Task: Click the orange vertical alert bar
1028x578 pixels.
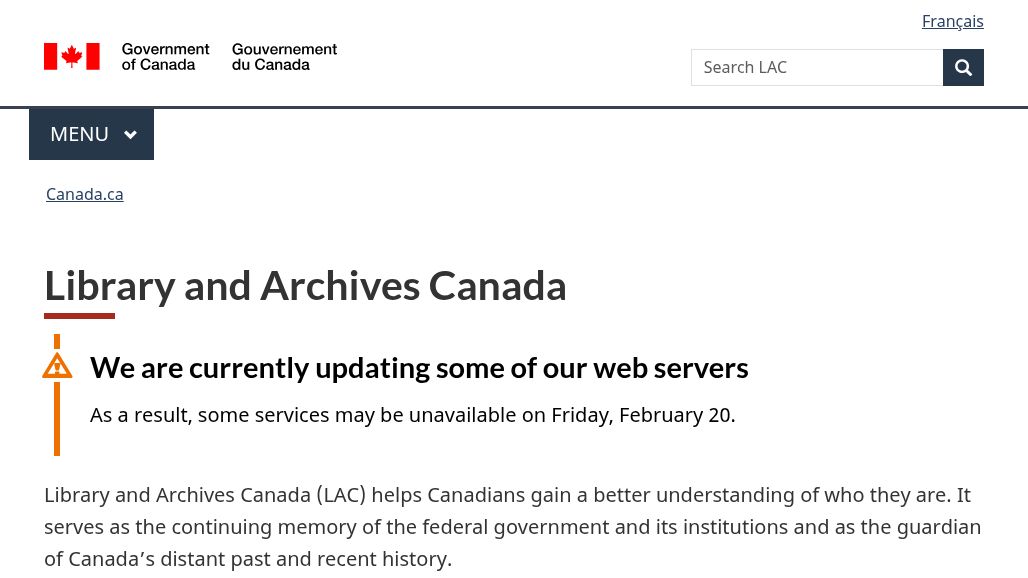Action: tap(57, 420)
